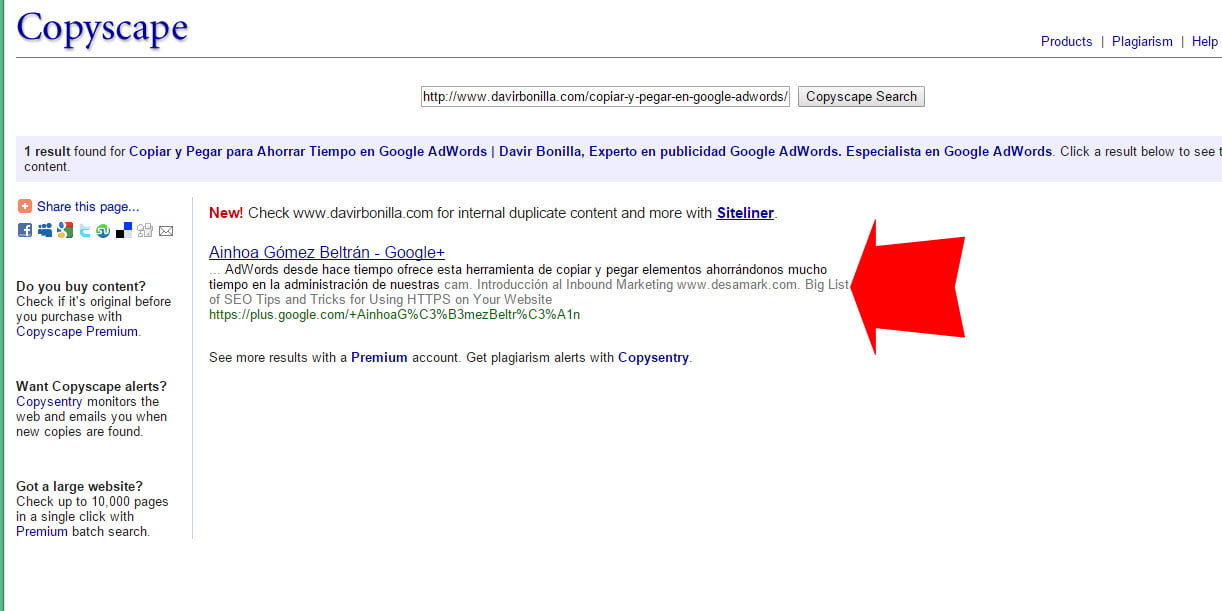Click the Digg share icon

[145, 231]
